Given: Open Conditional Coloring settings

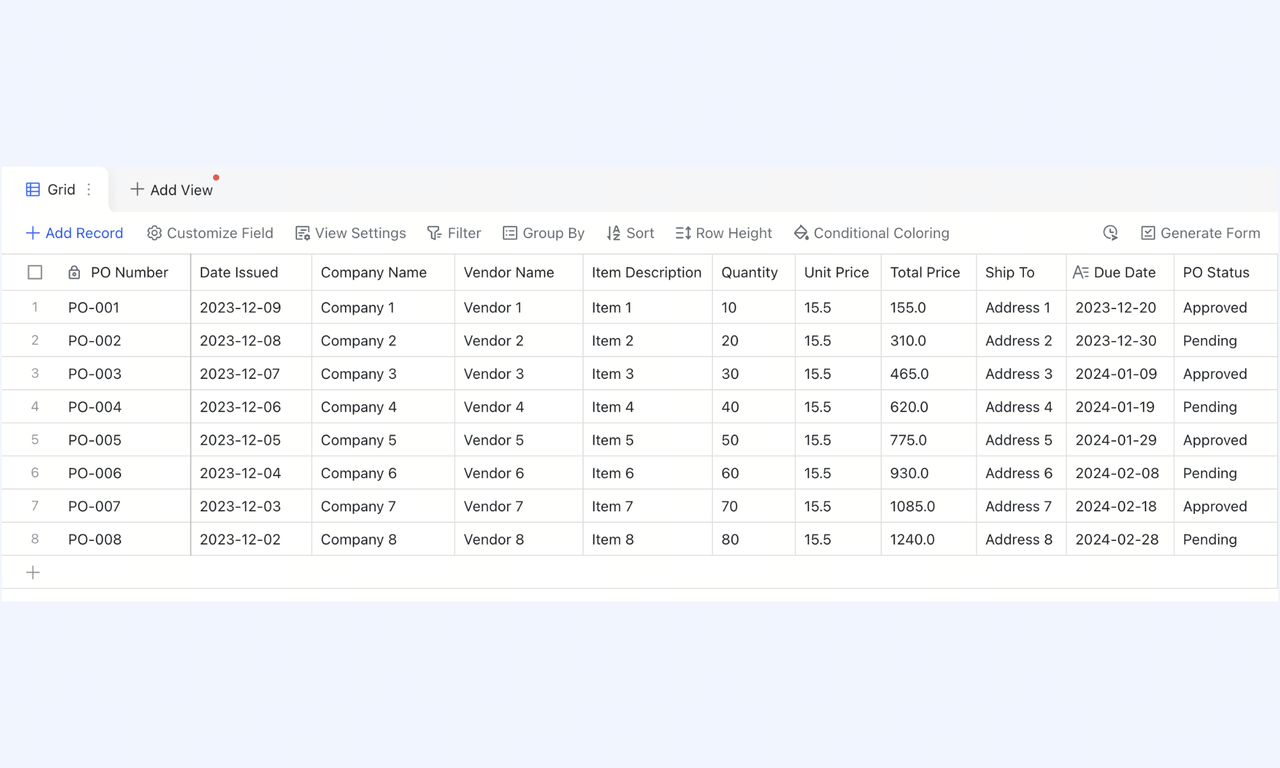Looking at the screenshot, I should click(x=871, y=233).
